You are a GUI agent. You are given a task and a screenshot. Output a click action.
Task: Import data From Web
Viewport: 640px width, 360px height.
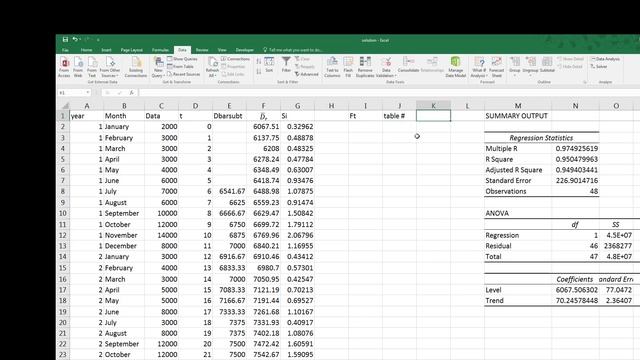click(78, 67)
